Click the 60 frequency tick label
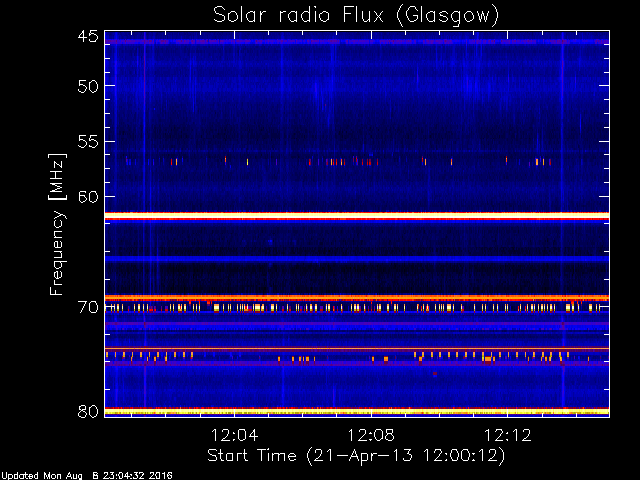 [88, 197]
